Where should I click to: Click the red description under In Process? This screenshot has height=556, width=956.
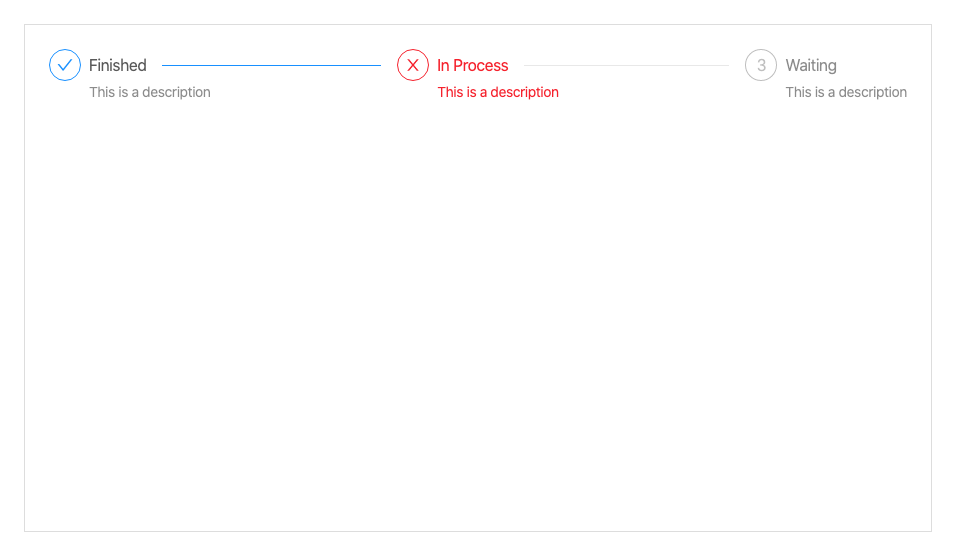point(497,92)
